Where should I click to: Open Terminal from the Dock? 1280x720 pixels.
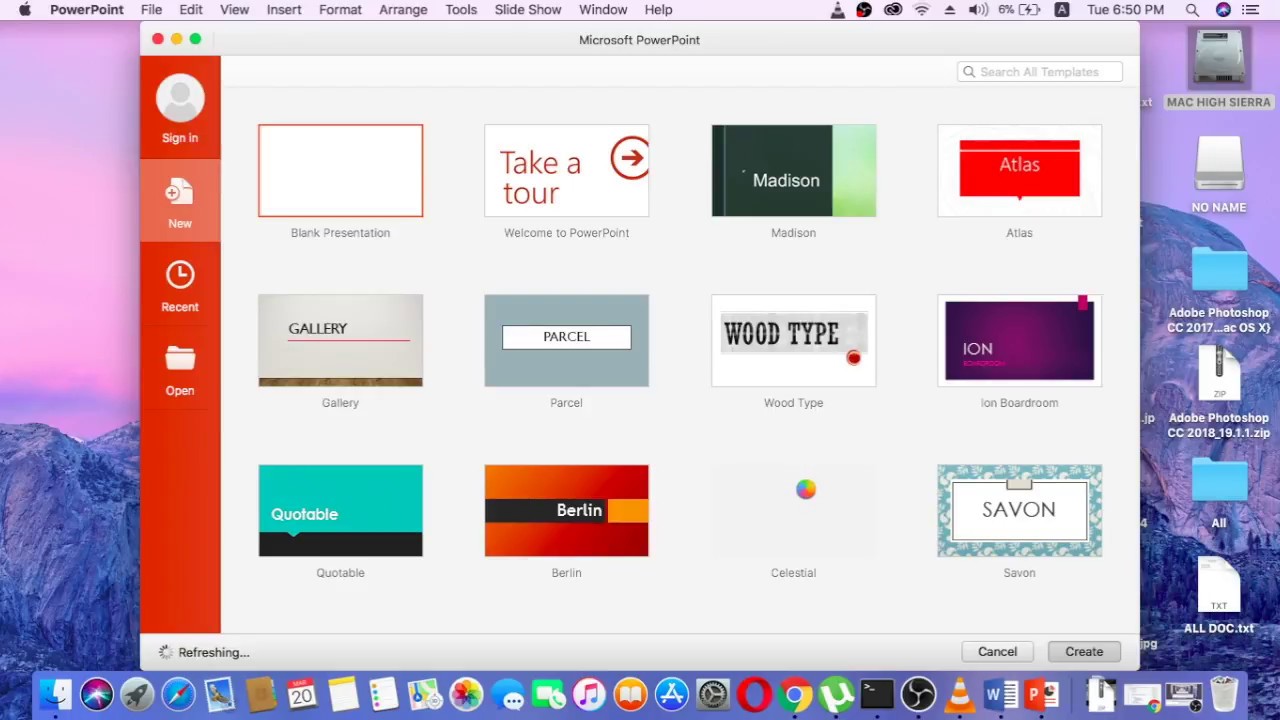click(877, 694)
